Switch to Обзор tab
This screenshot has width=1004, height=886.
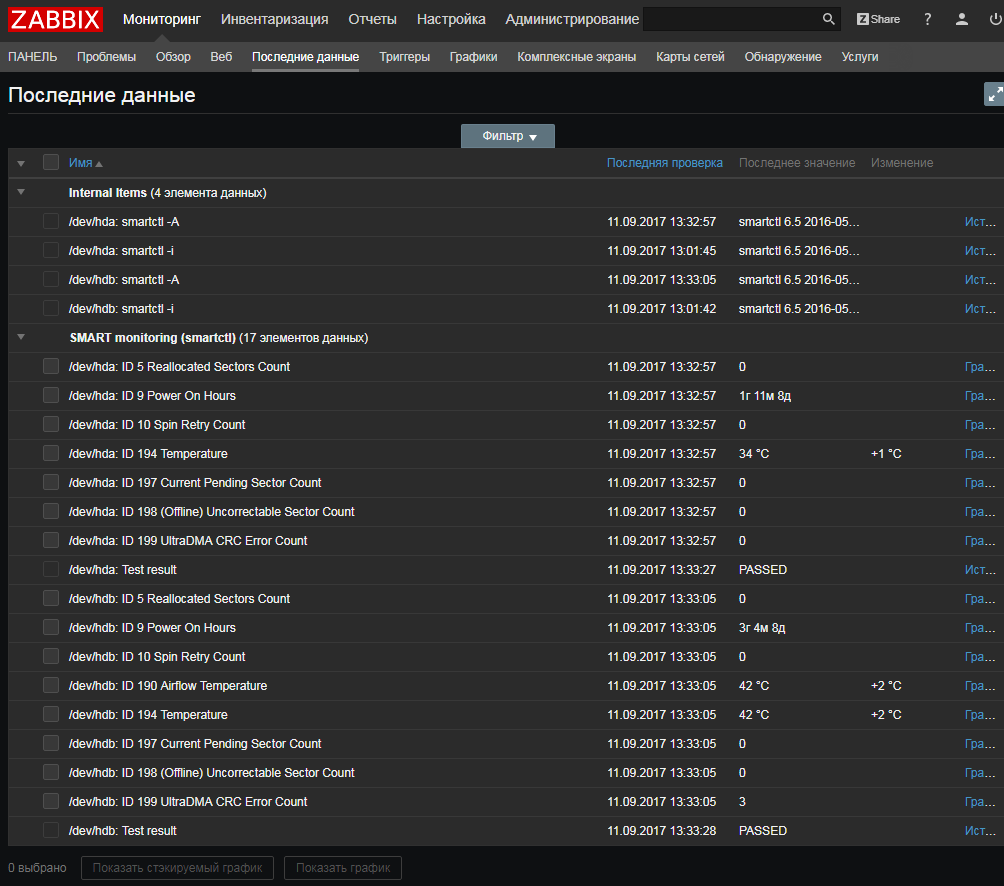(x=173, y=57)
